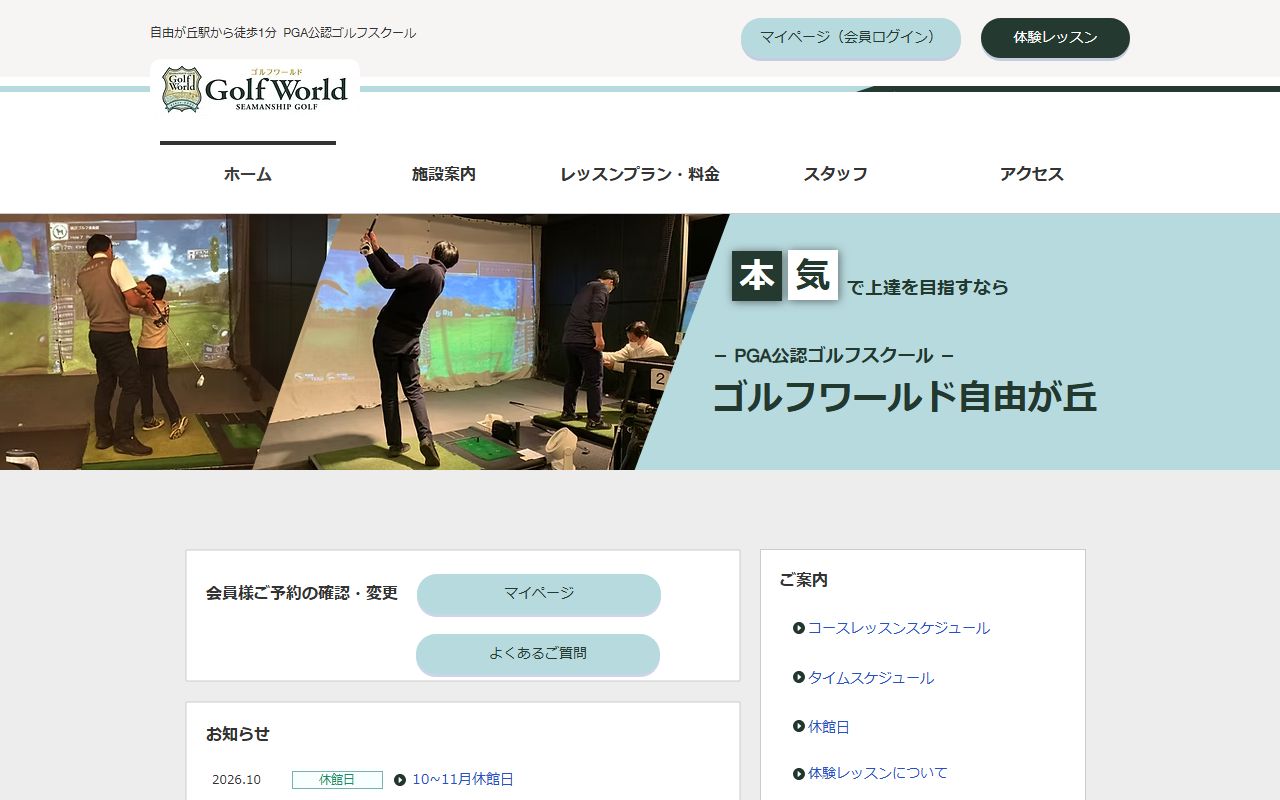Click arrow bullet beside 休館日 in ご案内
Screen dimensions: 1280x800
tap(799, 726)
